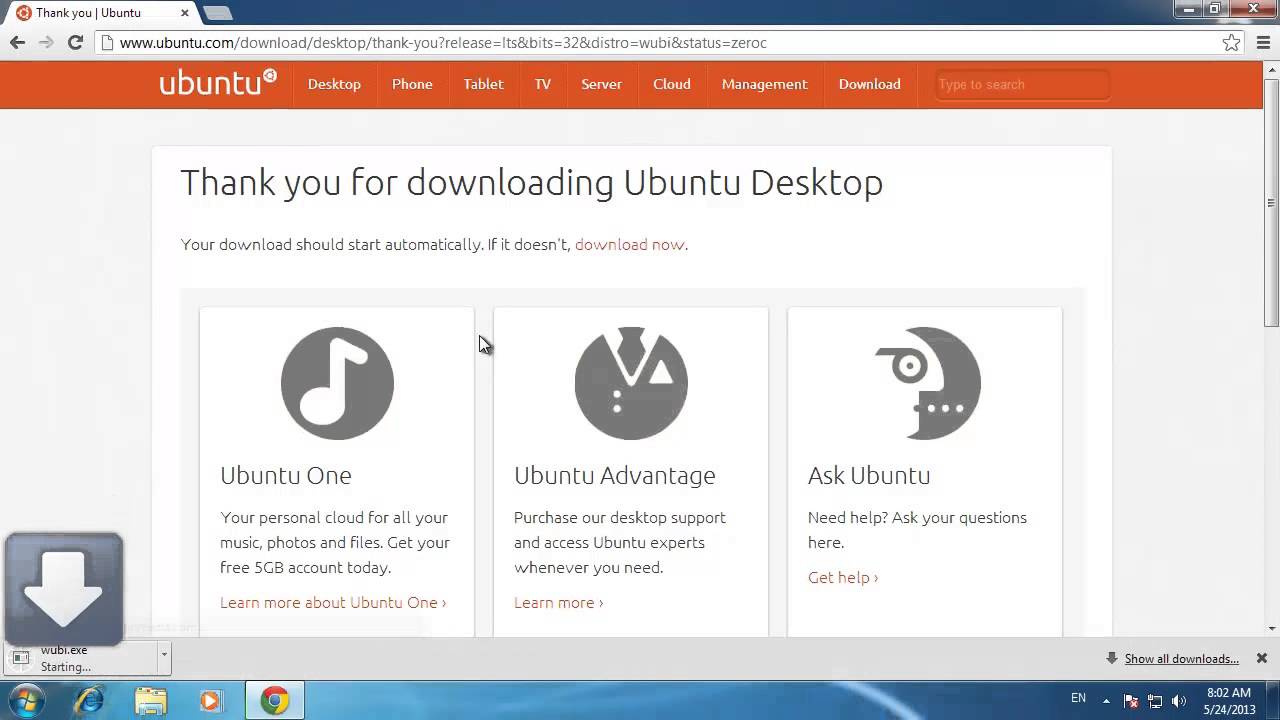Close the downloads bar with the X
The height and width of the screenshot is (720, 1280).
pyautogui.click(x=1262, y=658)
